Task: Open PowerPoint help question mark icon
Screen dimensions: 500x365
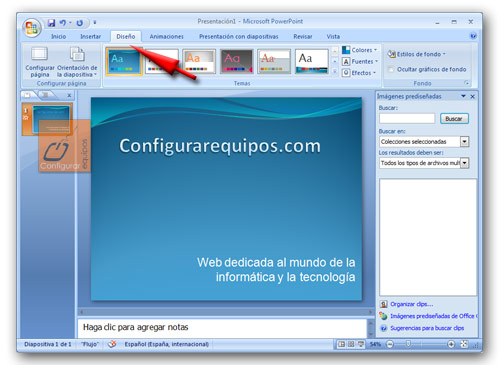Action: (473, 36)
